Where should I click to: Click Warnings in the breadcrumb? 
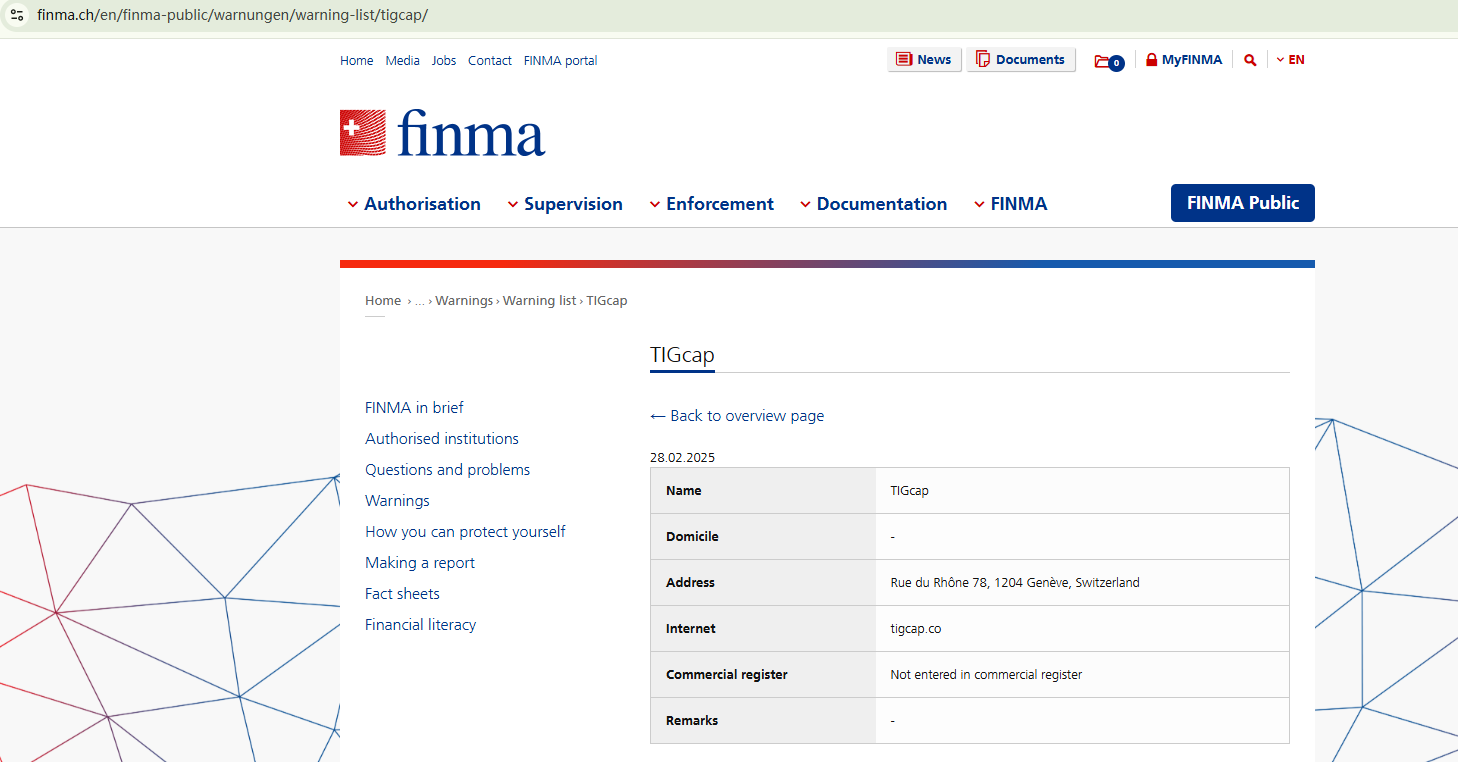(464, 301)
